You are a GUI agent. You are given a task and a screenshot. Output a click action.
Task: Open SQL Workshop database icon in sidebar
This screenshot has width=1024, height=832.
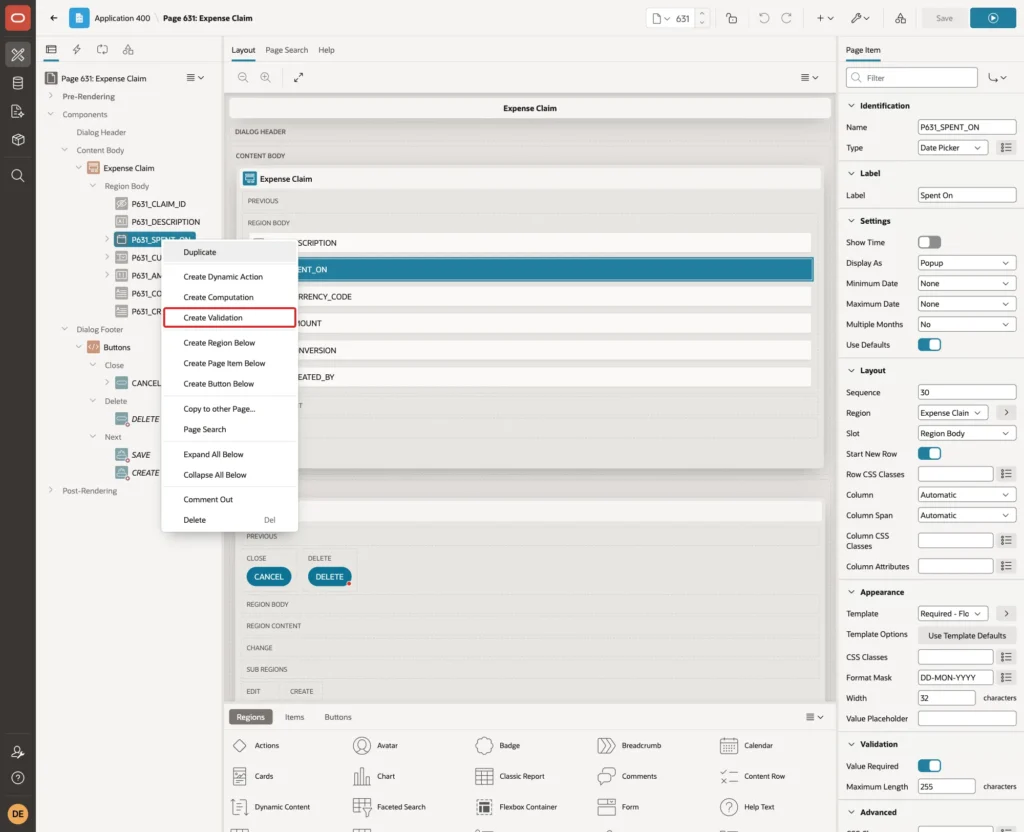point(18,83)
